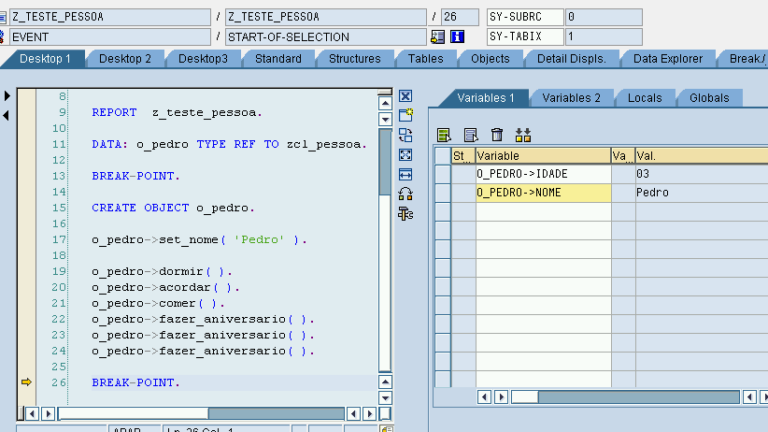Click the headphones services icon beside the editor
The height and width of the screenshot is (432, 768).
406,194
